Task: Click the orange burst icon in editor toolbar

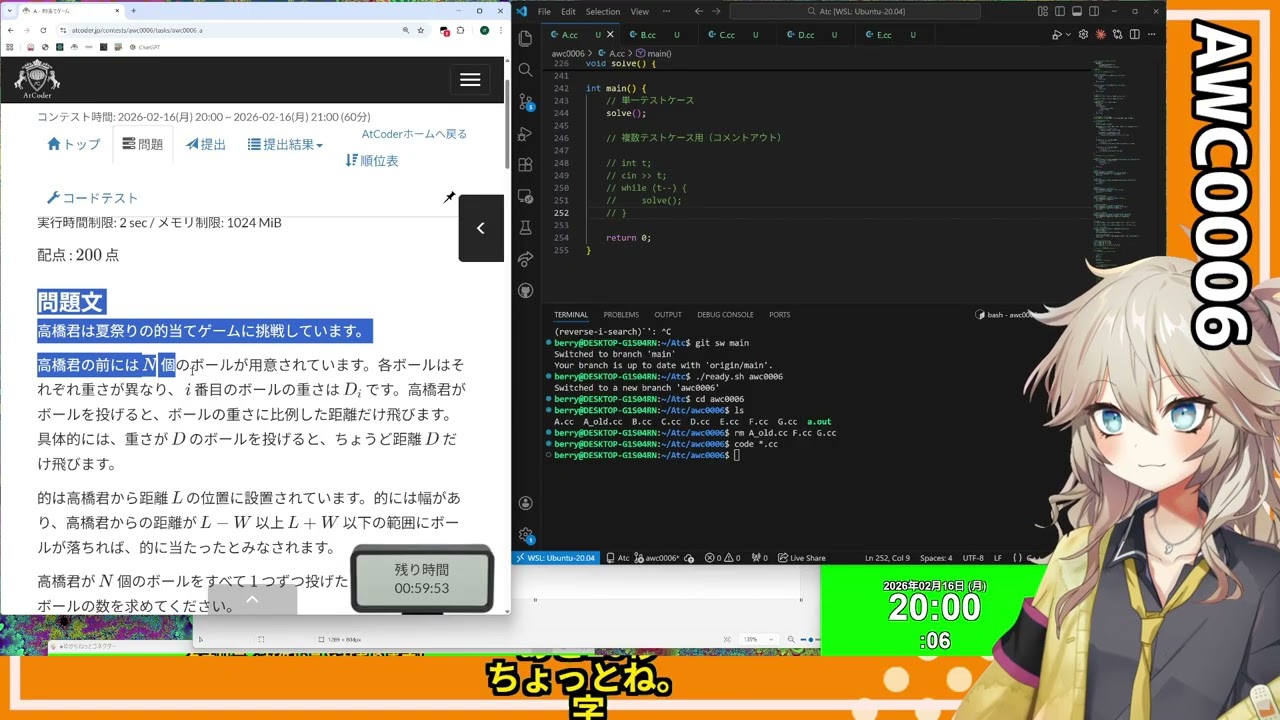Action: [x=1100, y=34]
